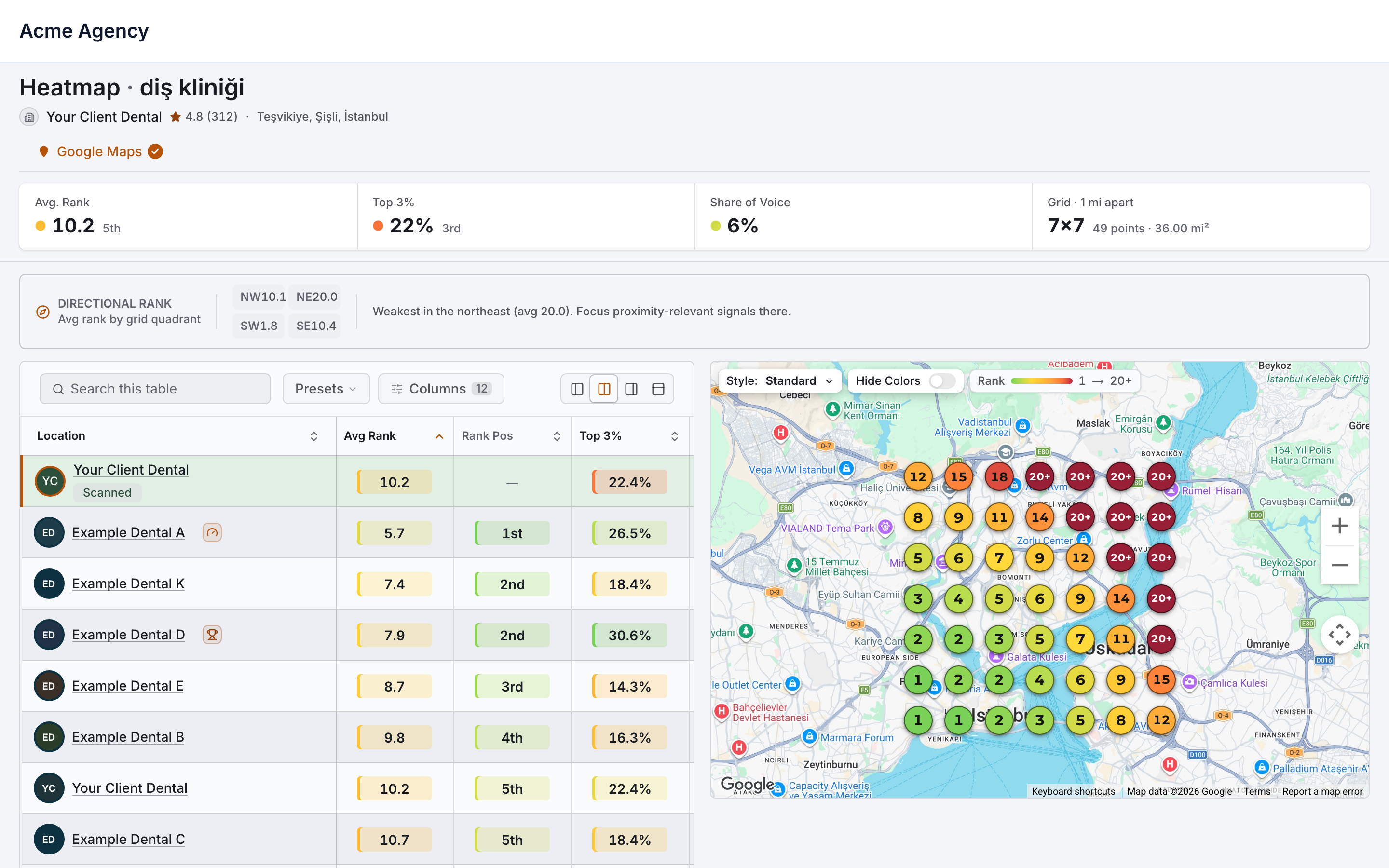Sort by the Rank Pos column
The image size is (1389, 868).
[x=512, y=436]
